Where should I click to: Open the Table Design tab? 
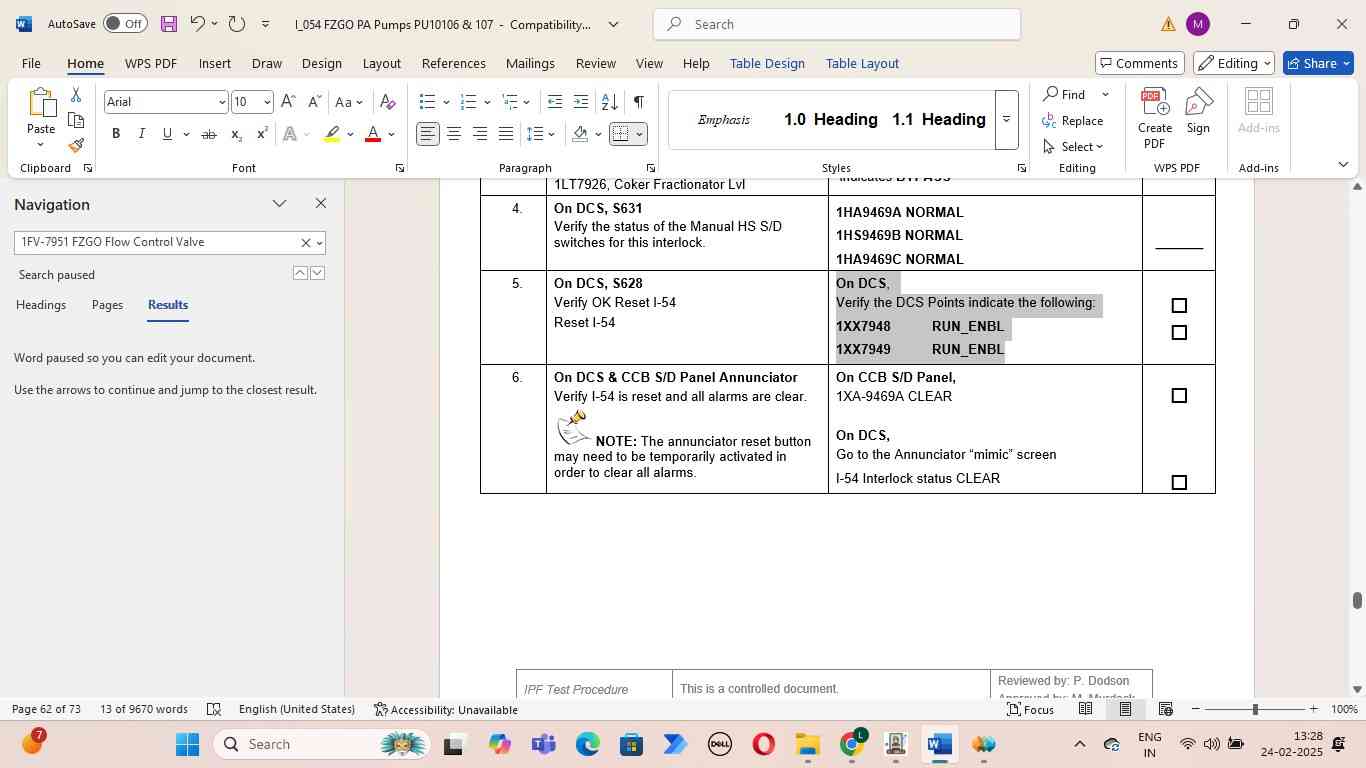[x=767, y=63]
